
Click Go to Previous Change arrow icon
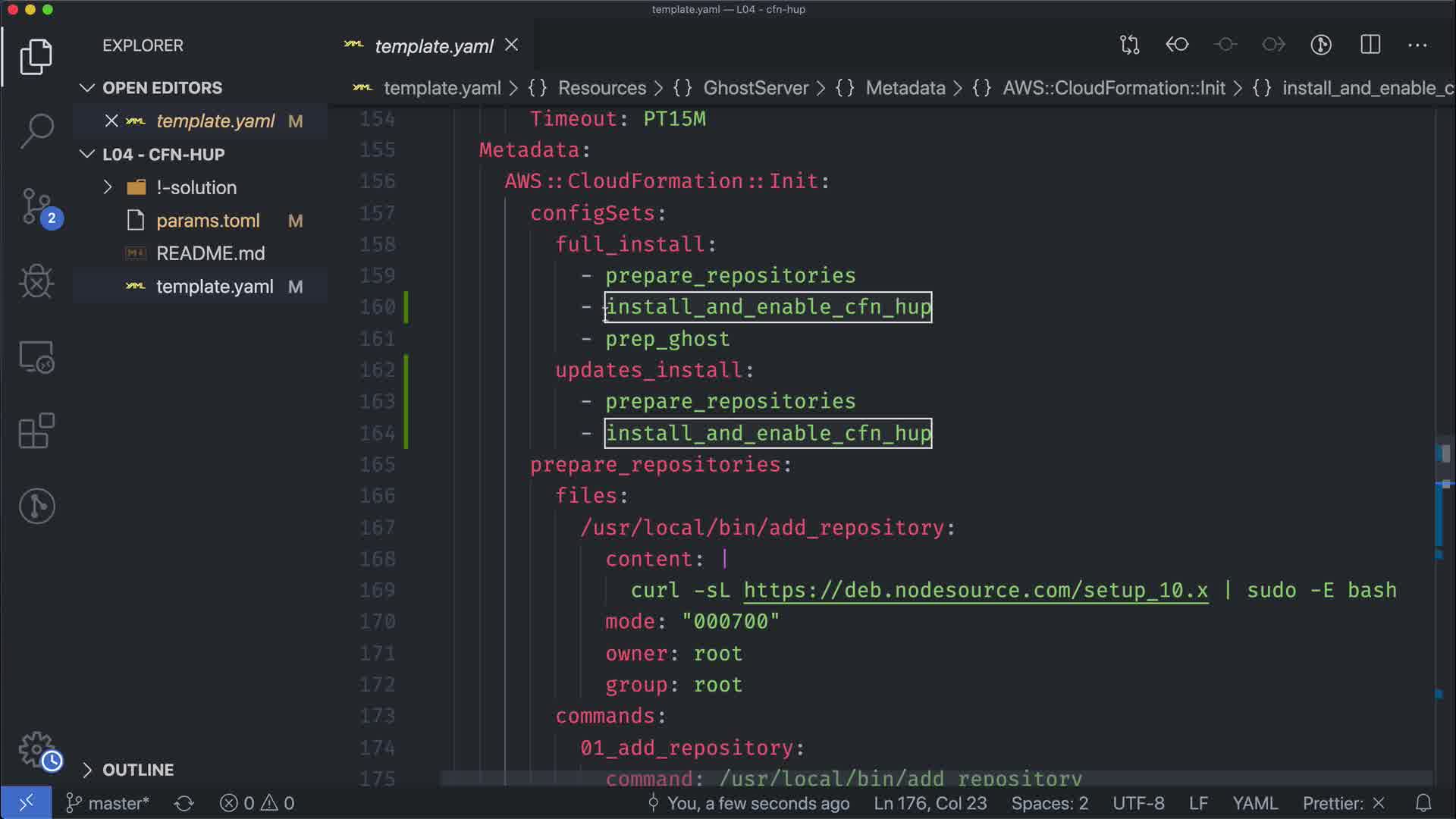[x=1177, y=45]
